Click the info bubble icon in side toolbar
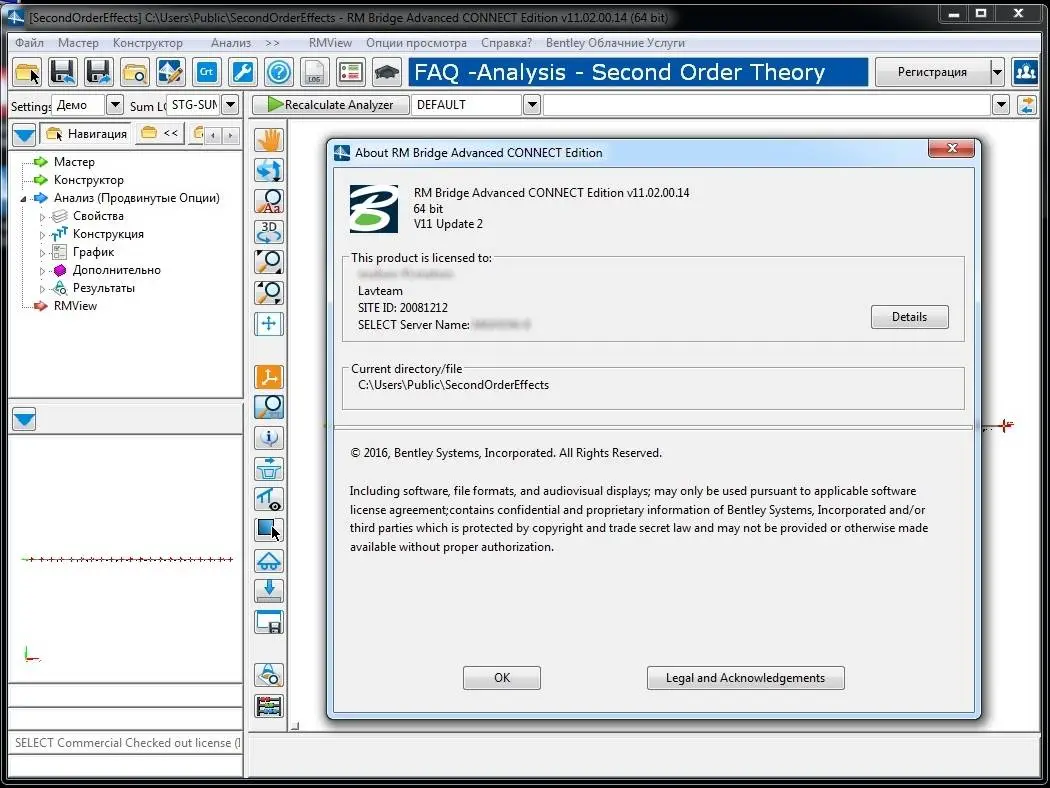The image size is (1050, 788). 269,438
